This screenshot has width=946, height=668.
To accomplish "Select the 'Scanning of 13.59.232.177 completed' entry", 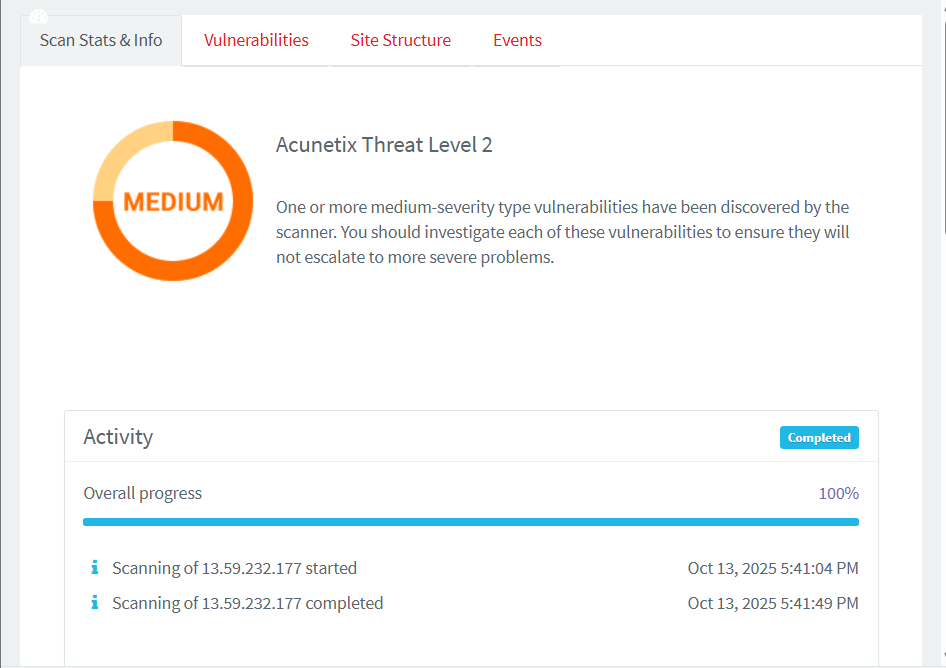I will 247,603.
